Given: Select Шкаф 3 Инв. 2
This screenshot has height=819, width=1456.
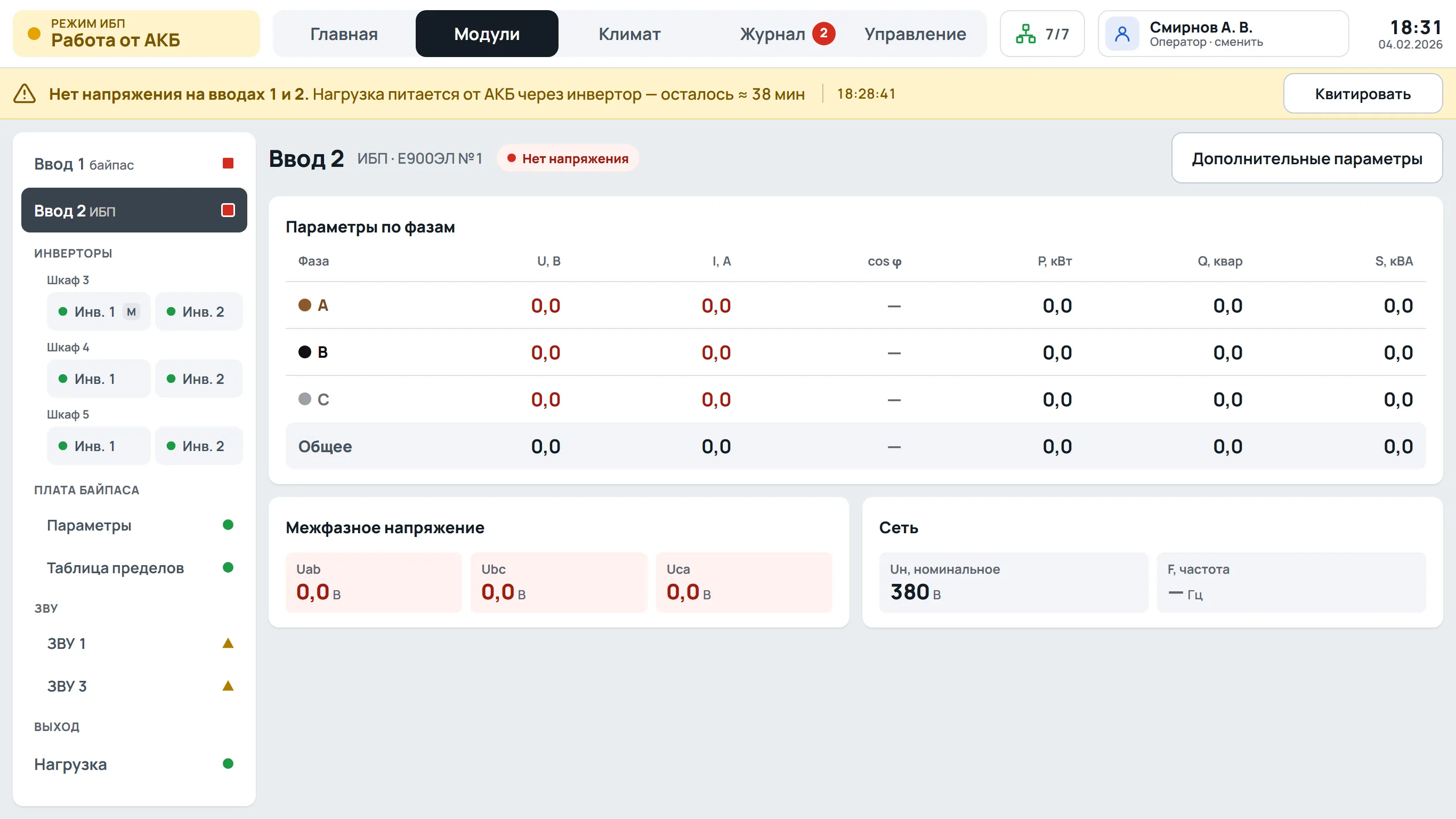Looking at the screenshot, I should (199, 311).
